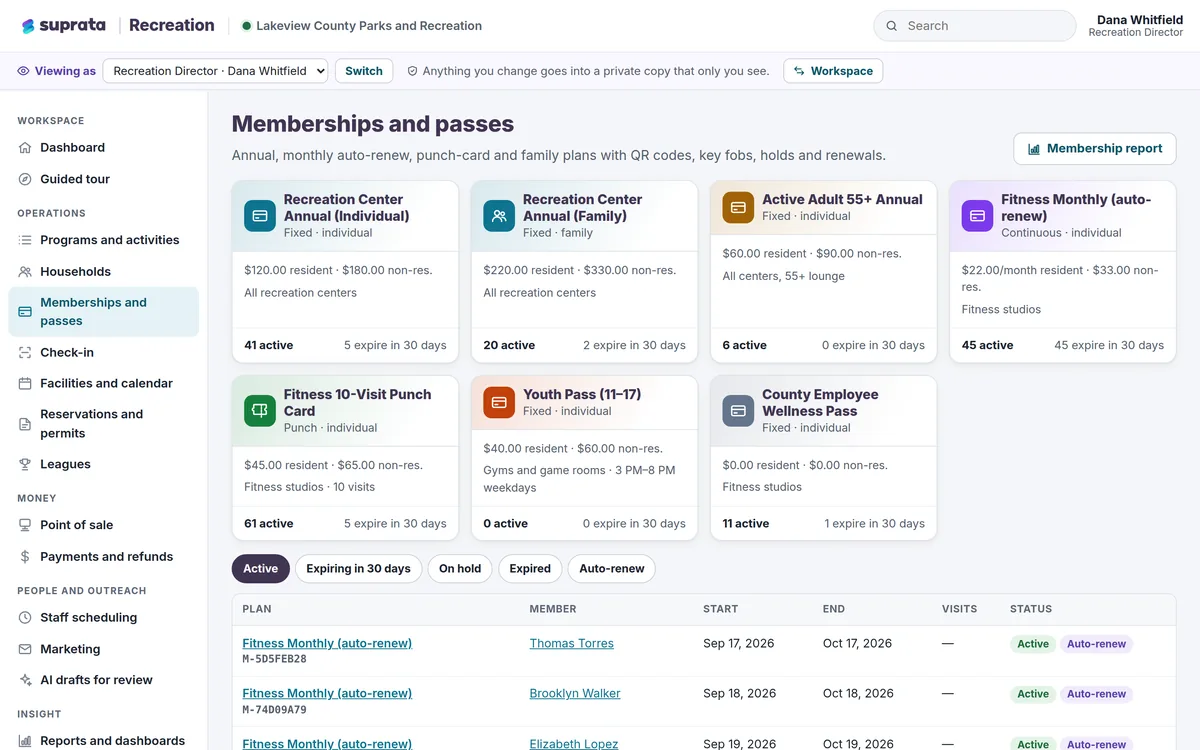Click the Suprata logo icon
This screenshot has width=1200, height=750.
pos(28,26)
